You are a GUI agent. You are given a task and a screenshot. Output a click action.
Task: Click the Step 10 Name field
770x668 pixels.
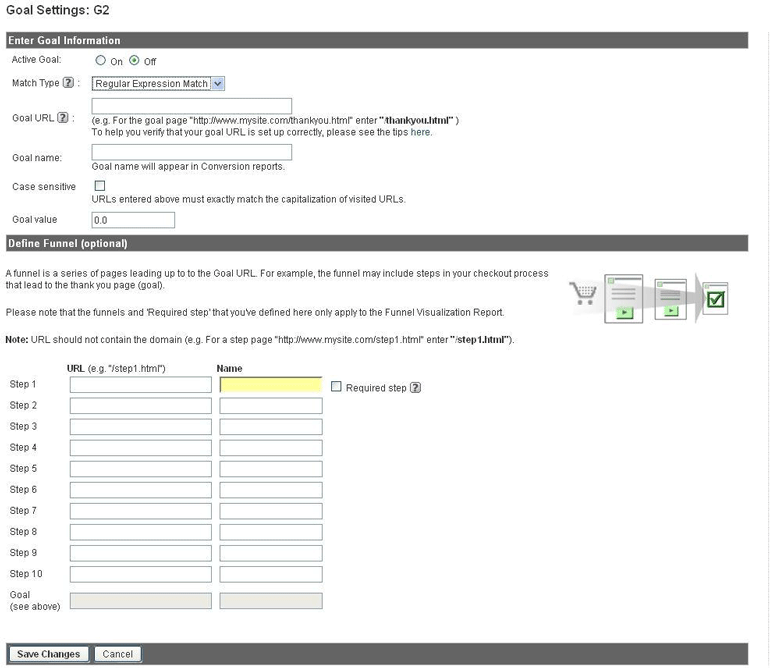click(x=271, y=575)
